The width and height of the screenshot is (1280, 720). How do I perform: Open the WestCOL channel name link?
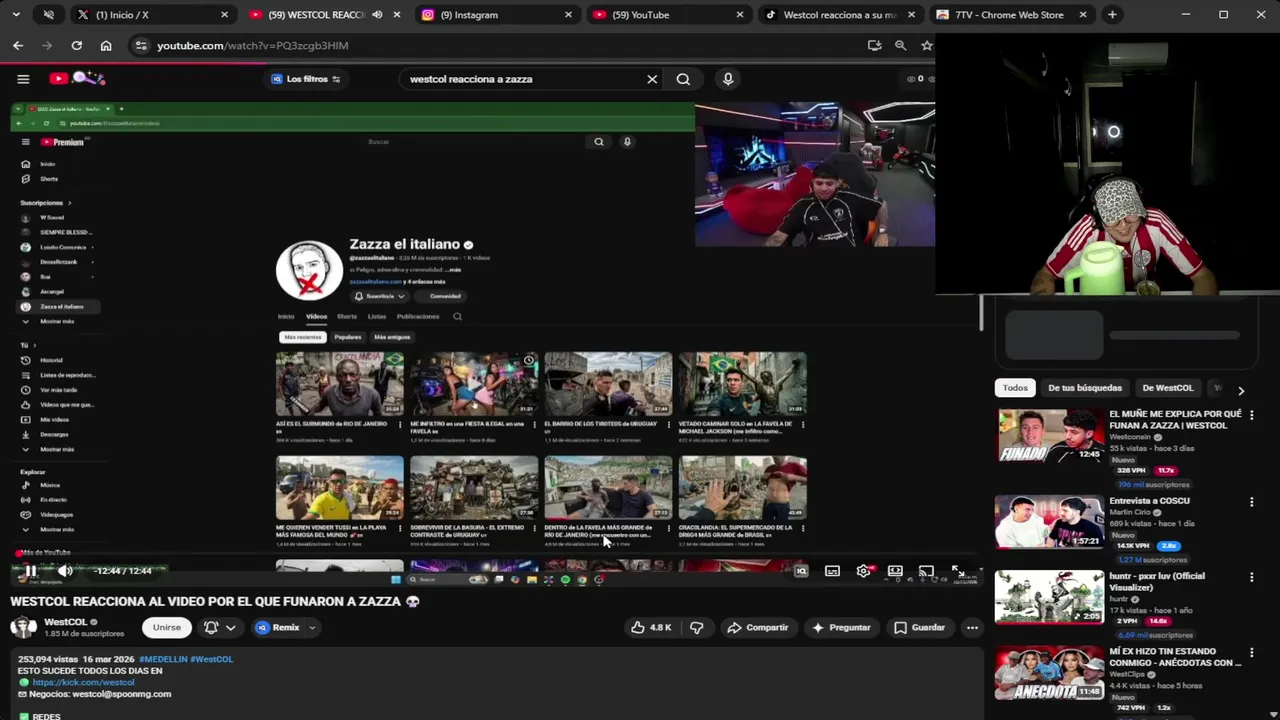click(66, 622)
